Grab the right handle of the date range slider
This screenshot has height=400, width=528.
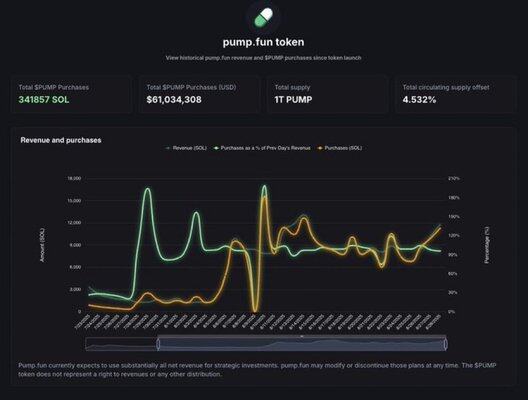pyautogui.click(x=446, y=344)
